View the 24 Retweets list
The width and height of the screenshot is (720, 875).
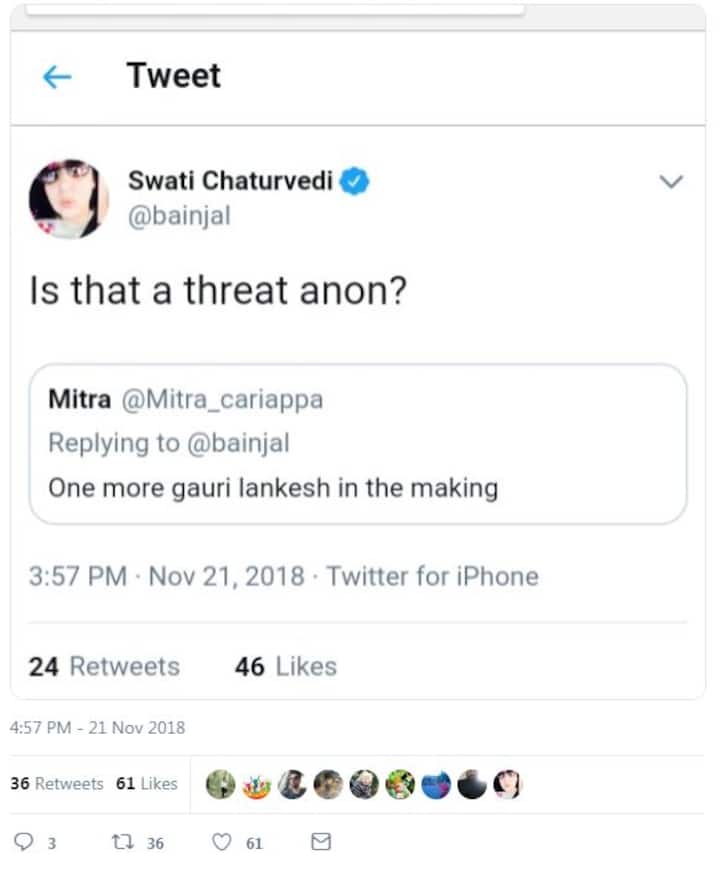(104, 666)
